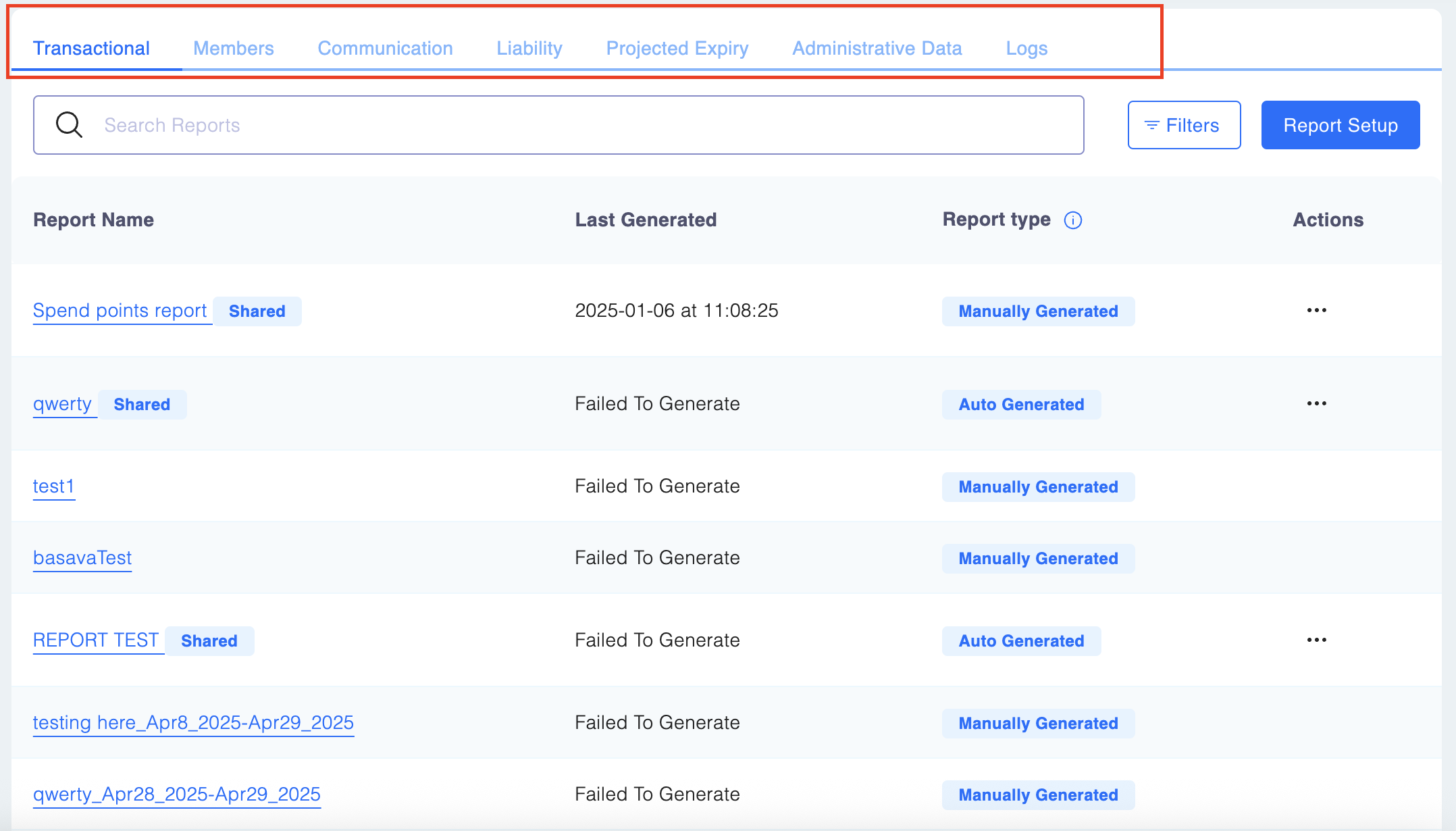Image resolution: width=1456 pixels, height=831 pixels.
Task: Switch to the Communication tab
Action: pyautogui.click(x=385, y=48)
